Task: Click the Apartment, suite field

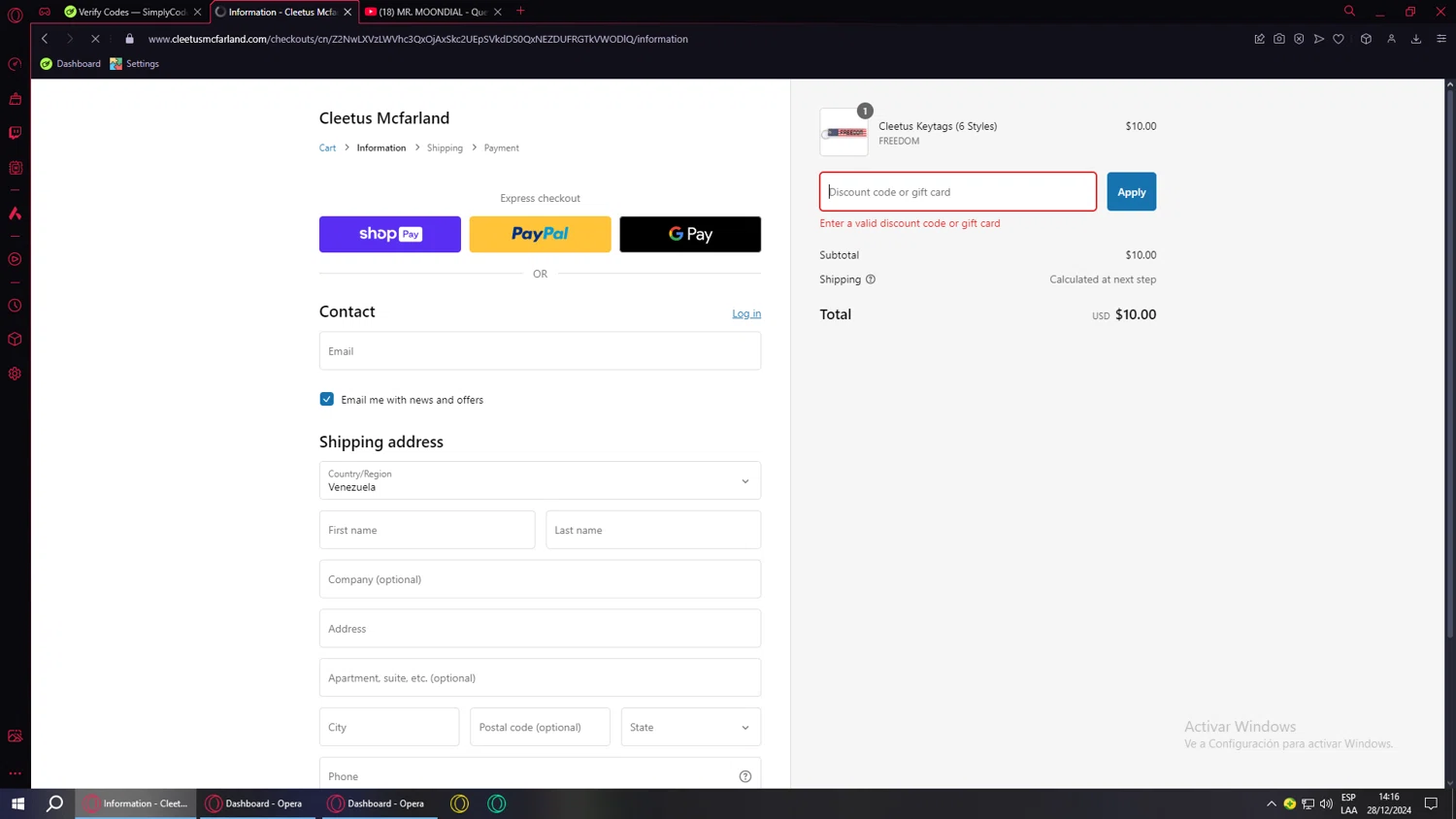Action: 540,677
